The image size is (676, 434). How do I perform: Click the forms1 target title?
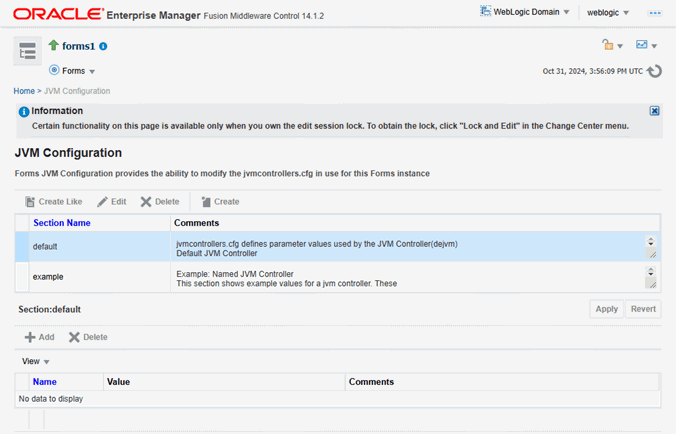click(78, 46)
